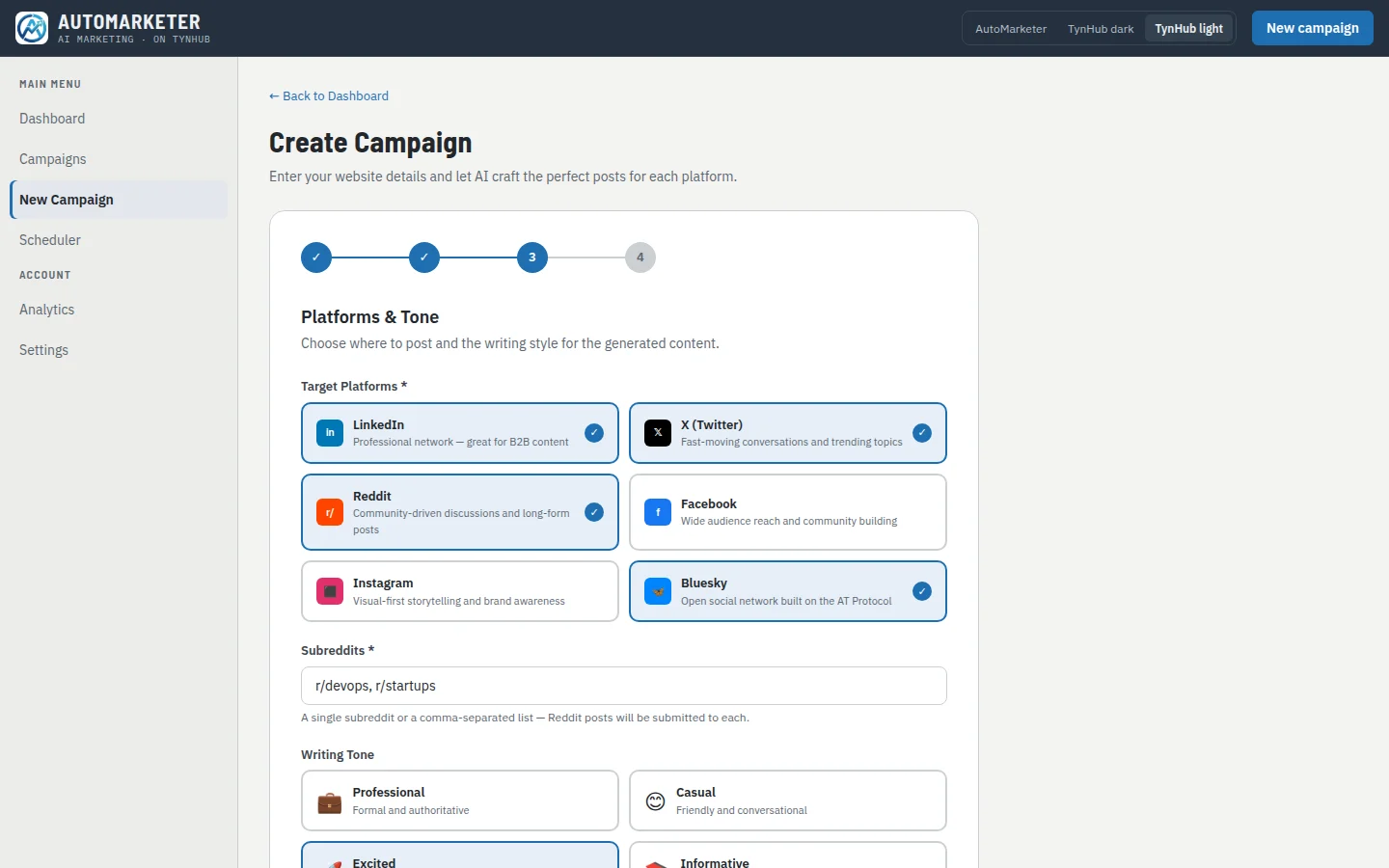
Task: Uncheck the LinkedIn checkmark
Action: pyautogui.click(x=594, y=433)
